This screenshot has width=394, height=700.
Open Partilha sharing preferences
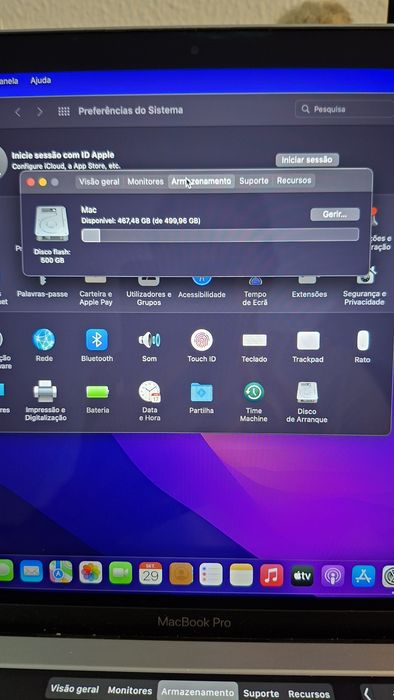pos(202,392)
